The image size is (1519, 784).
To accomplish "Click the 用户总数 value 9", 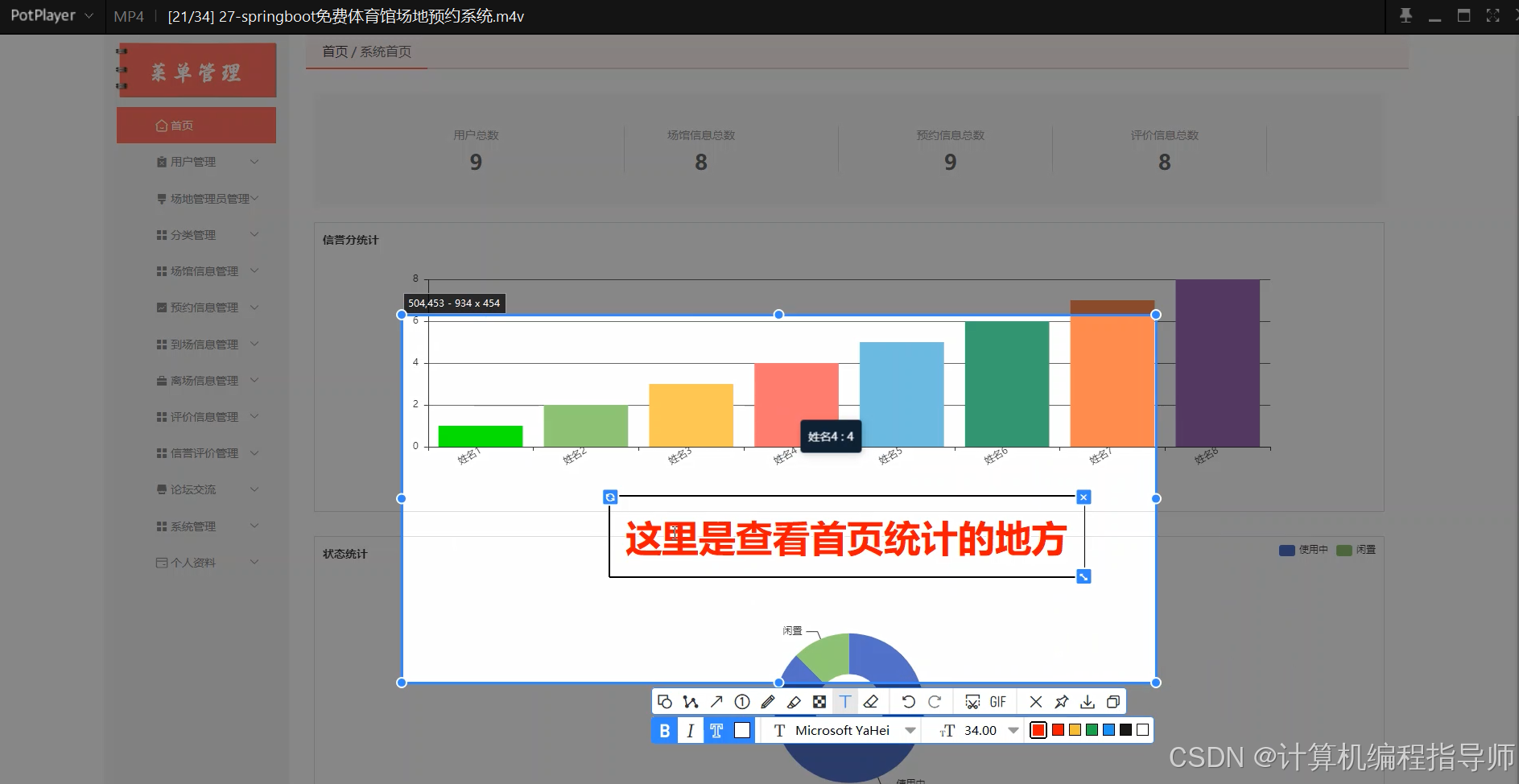I will 476,163.
